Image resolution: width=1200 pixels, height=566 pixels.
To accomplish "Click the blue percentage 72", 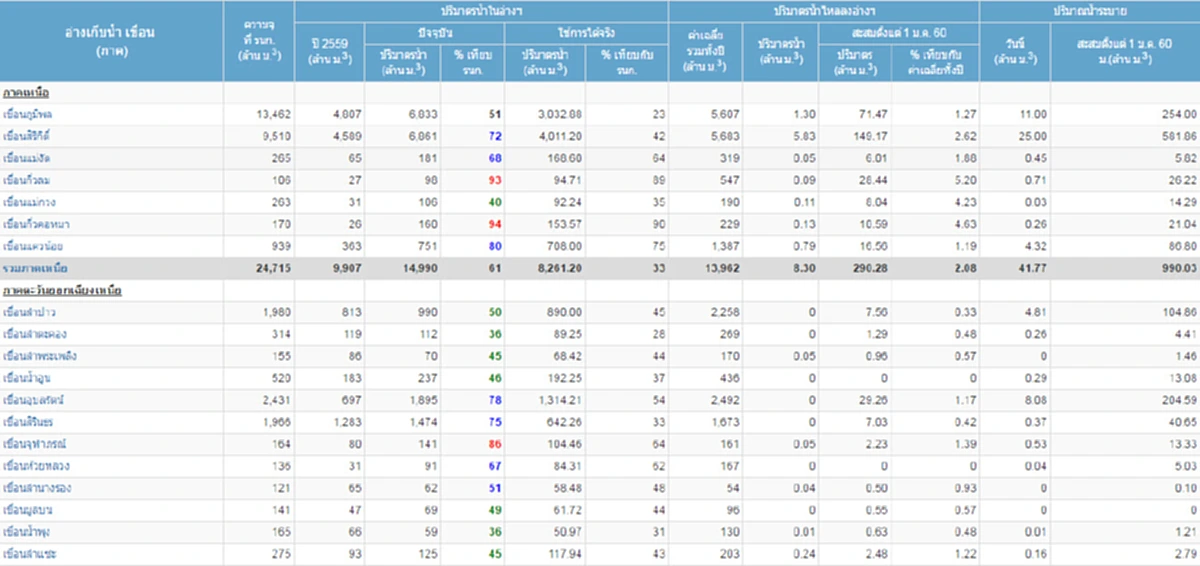I will pos(496,136).
